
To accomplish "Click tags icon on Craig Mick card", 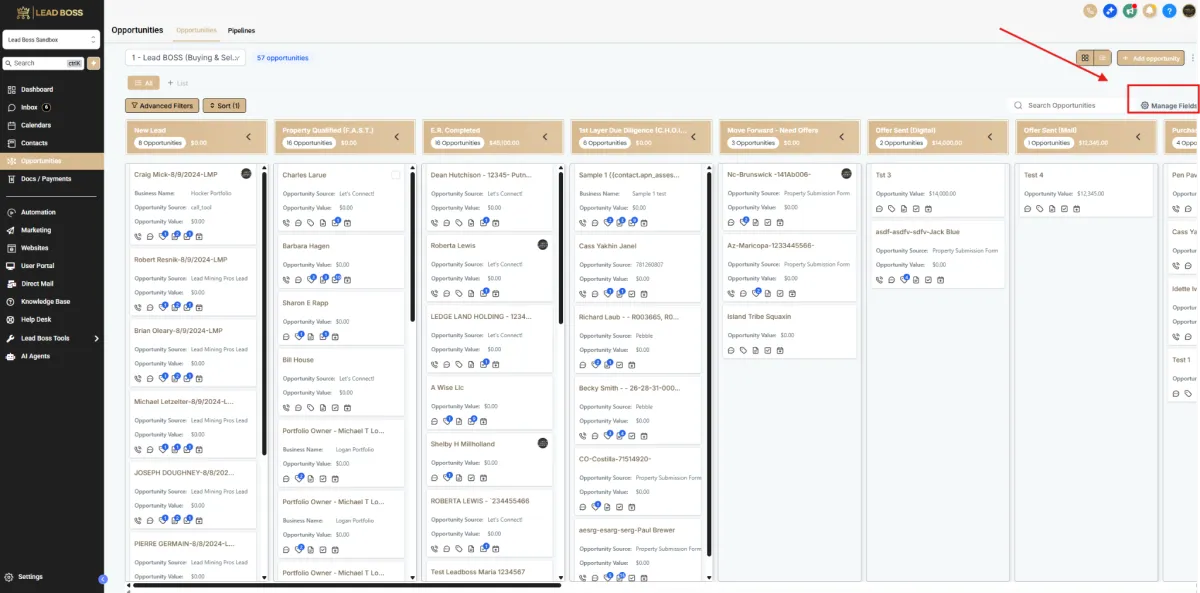I will click(162, 236).
